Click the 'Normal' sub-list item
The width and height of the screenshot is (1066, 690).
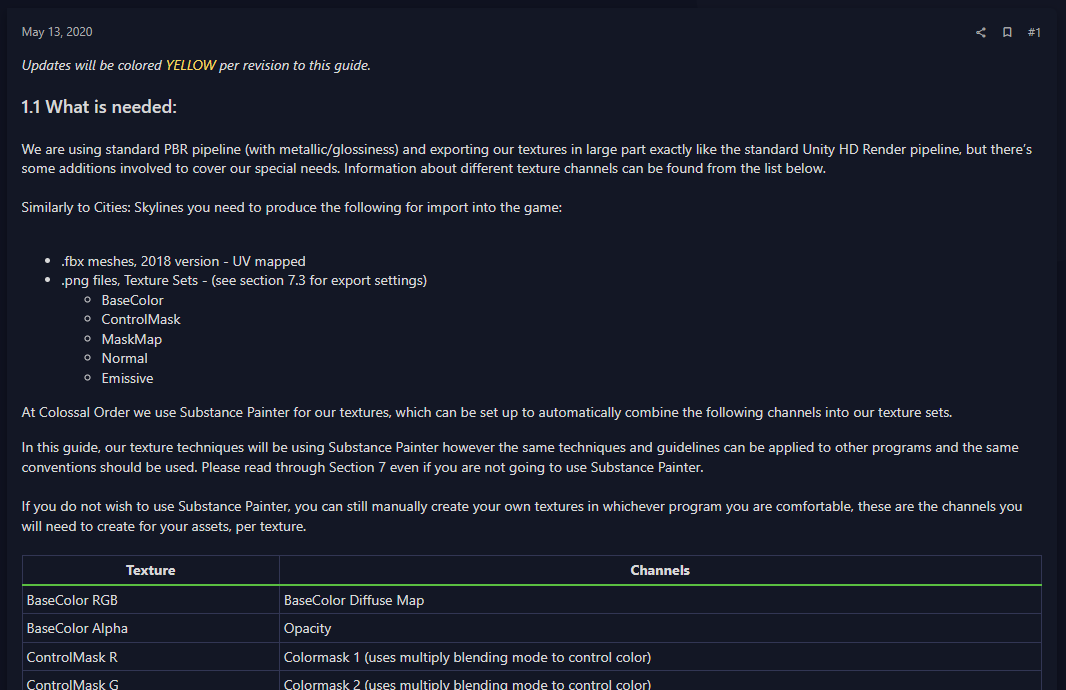point(124,358)
